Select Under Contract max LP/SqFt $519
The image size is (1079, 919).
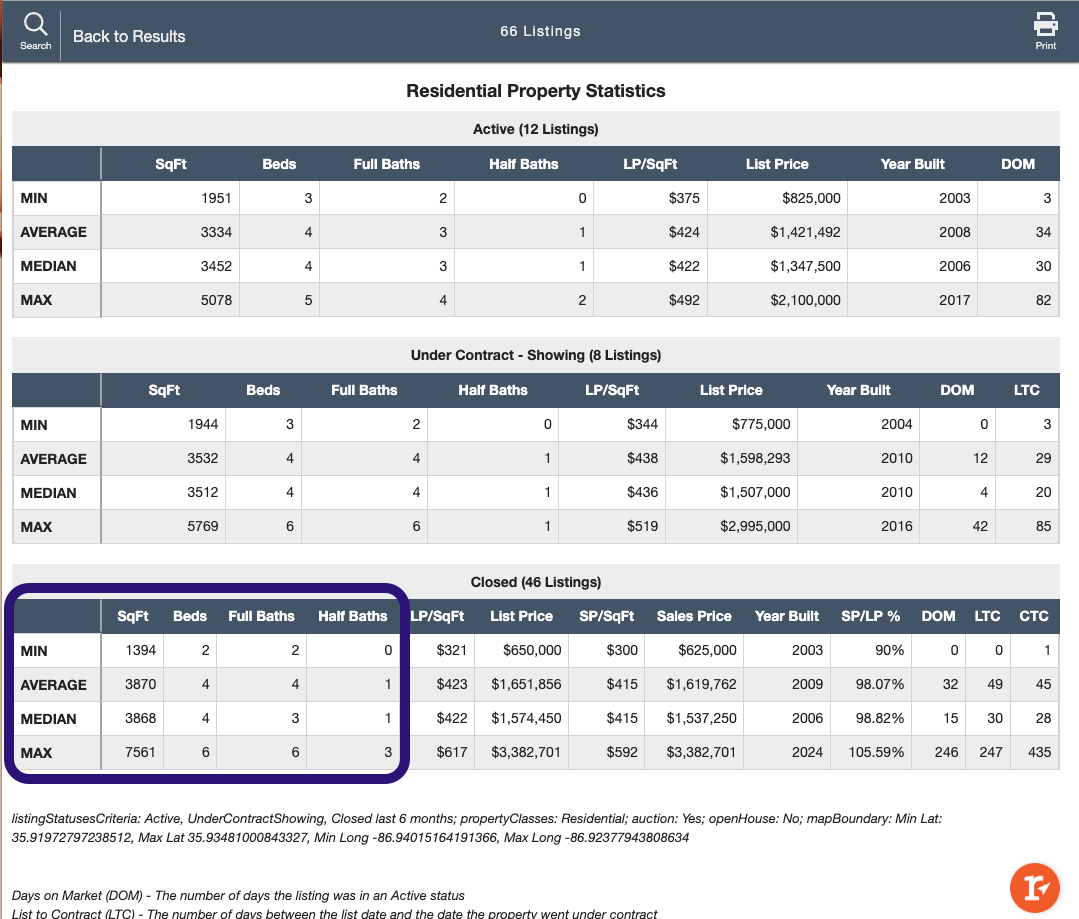642,526
